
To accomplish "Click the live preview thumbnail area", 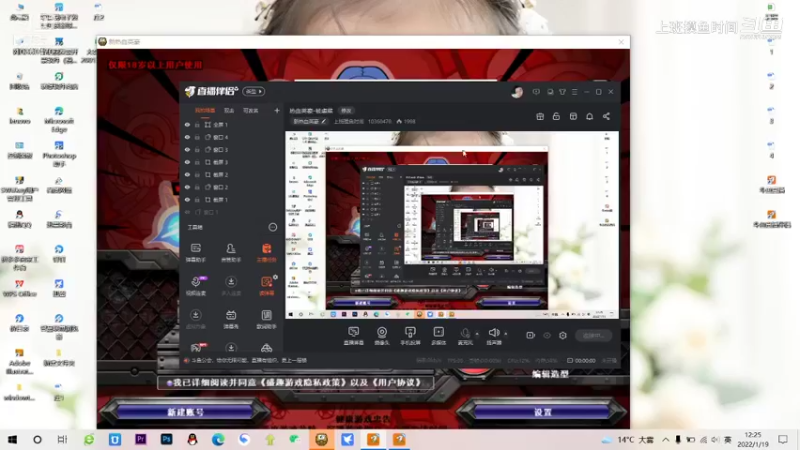I will coord(452,225).
